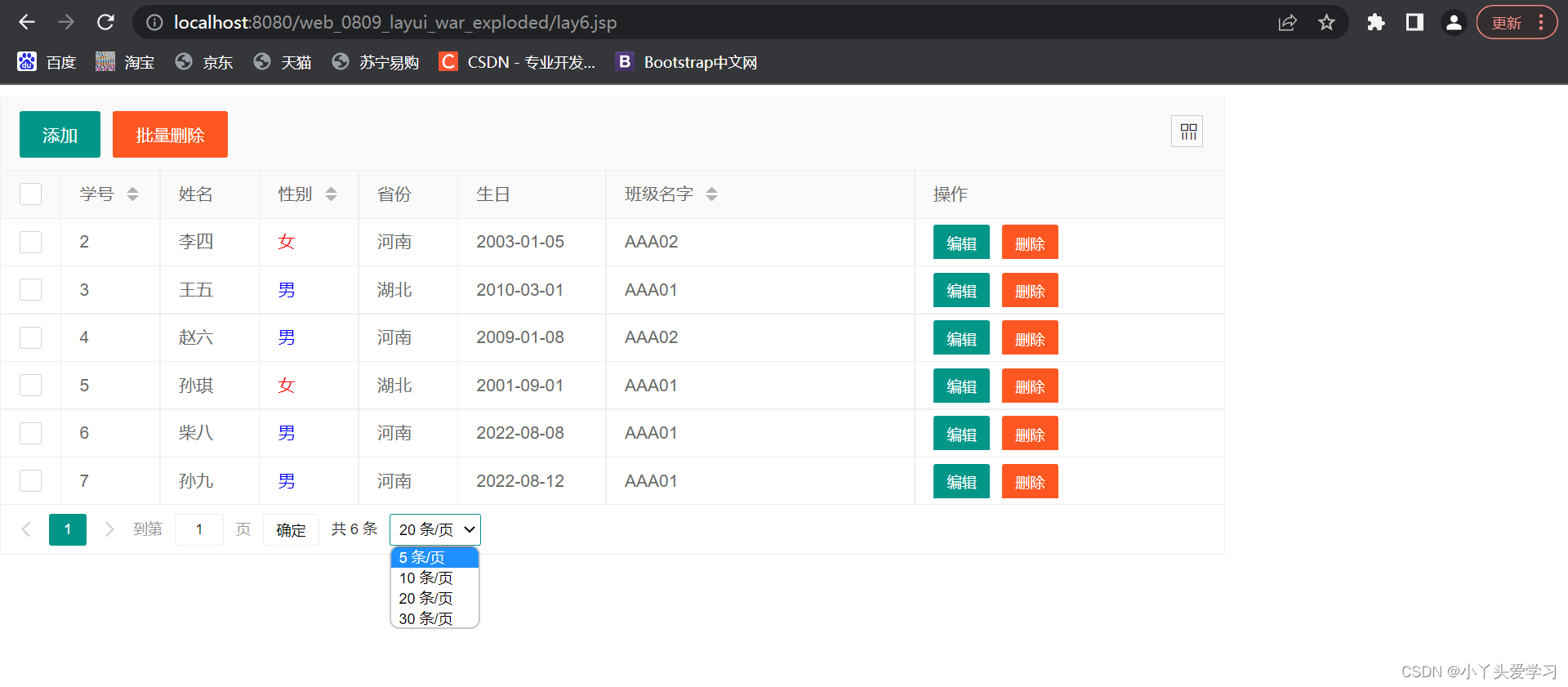Share this page via the share icon

tap(1287, 23)
